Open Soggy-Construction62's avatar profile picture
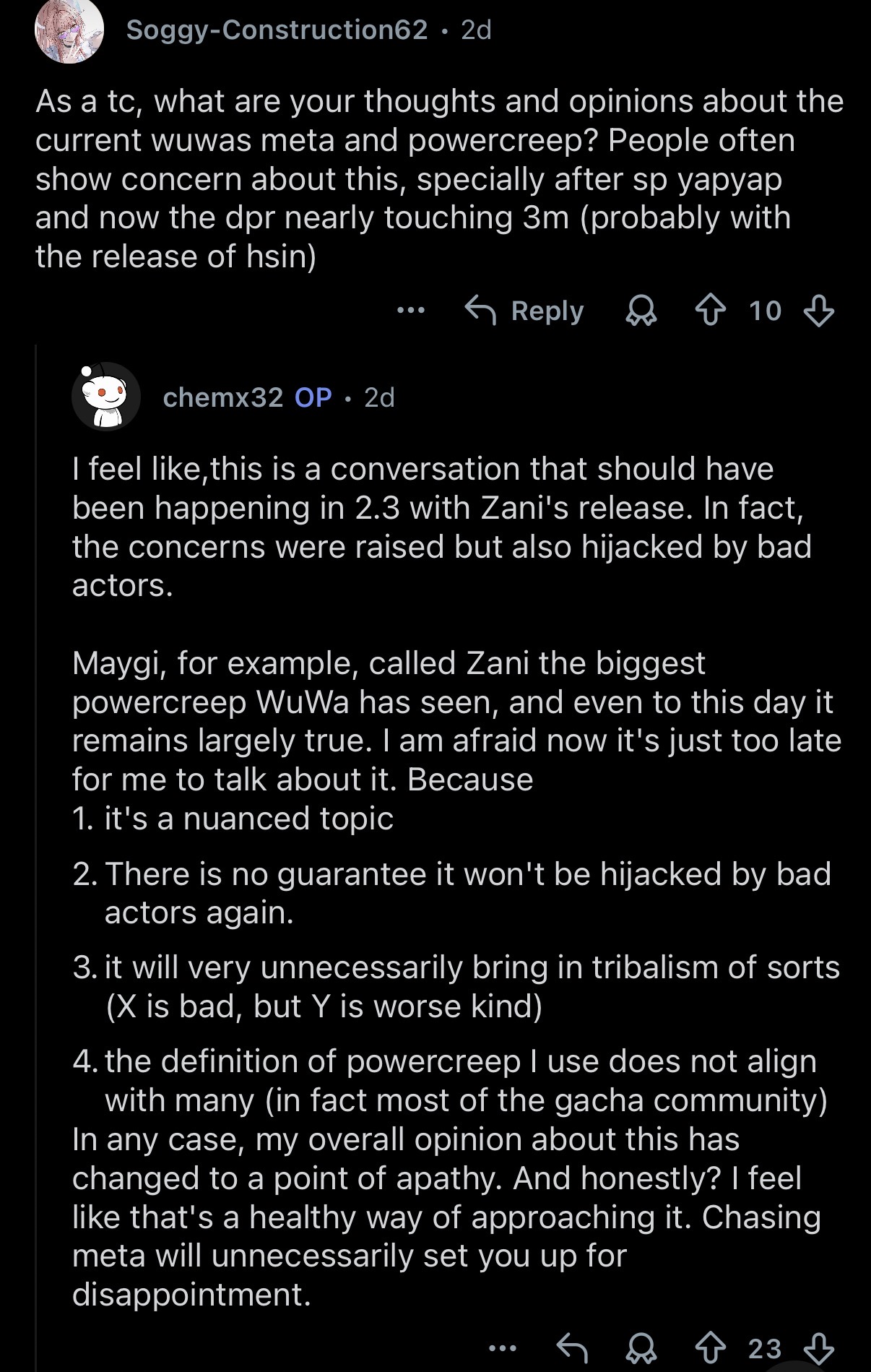 coord(69,30)
